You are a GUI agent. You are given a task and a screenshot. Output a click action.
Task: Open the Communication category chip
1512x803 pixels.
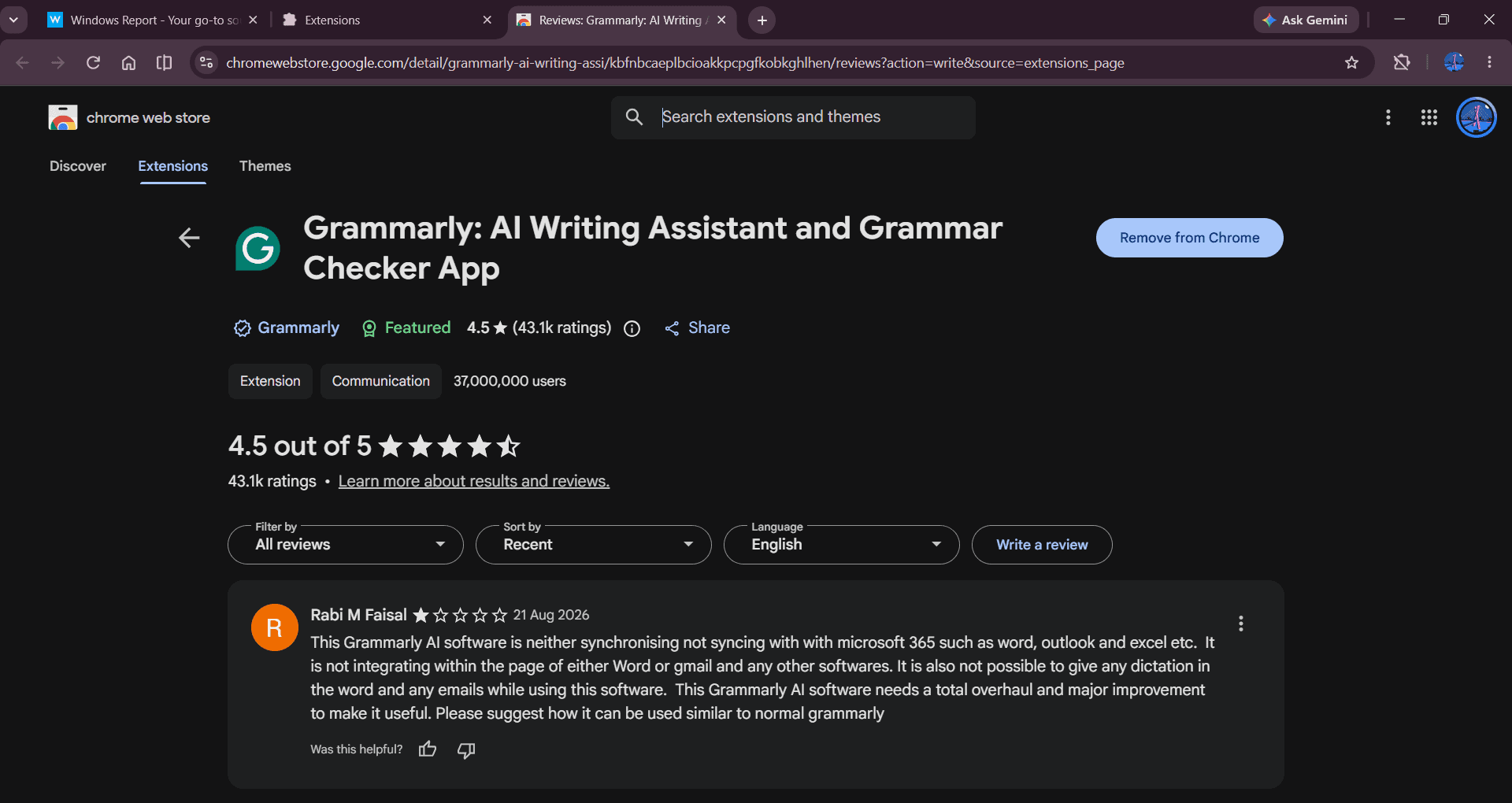381,381
